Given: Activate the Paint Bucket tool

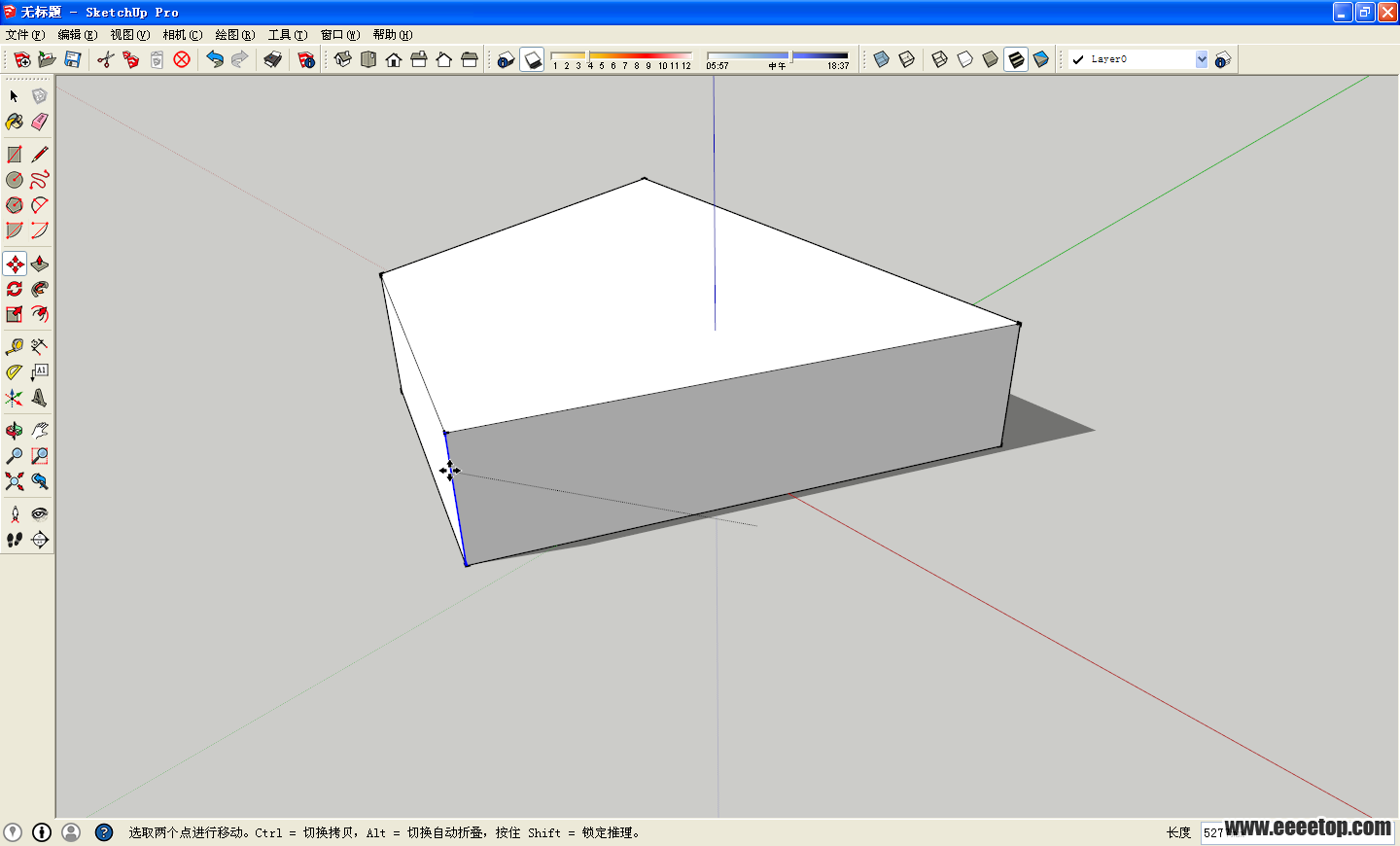Looking at the screenshot, I should click(15, 122).
